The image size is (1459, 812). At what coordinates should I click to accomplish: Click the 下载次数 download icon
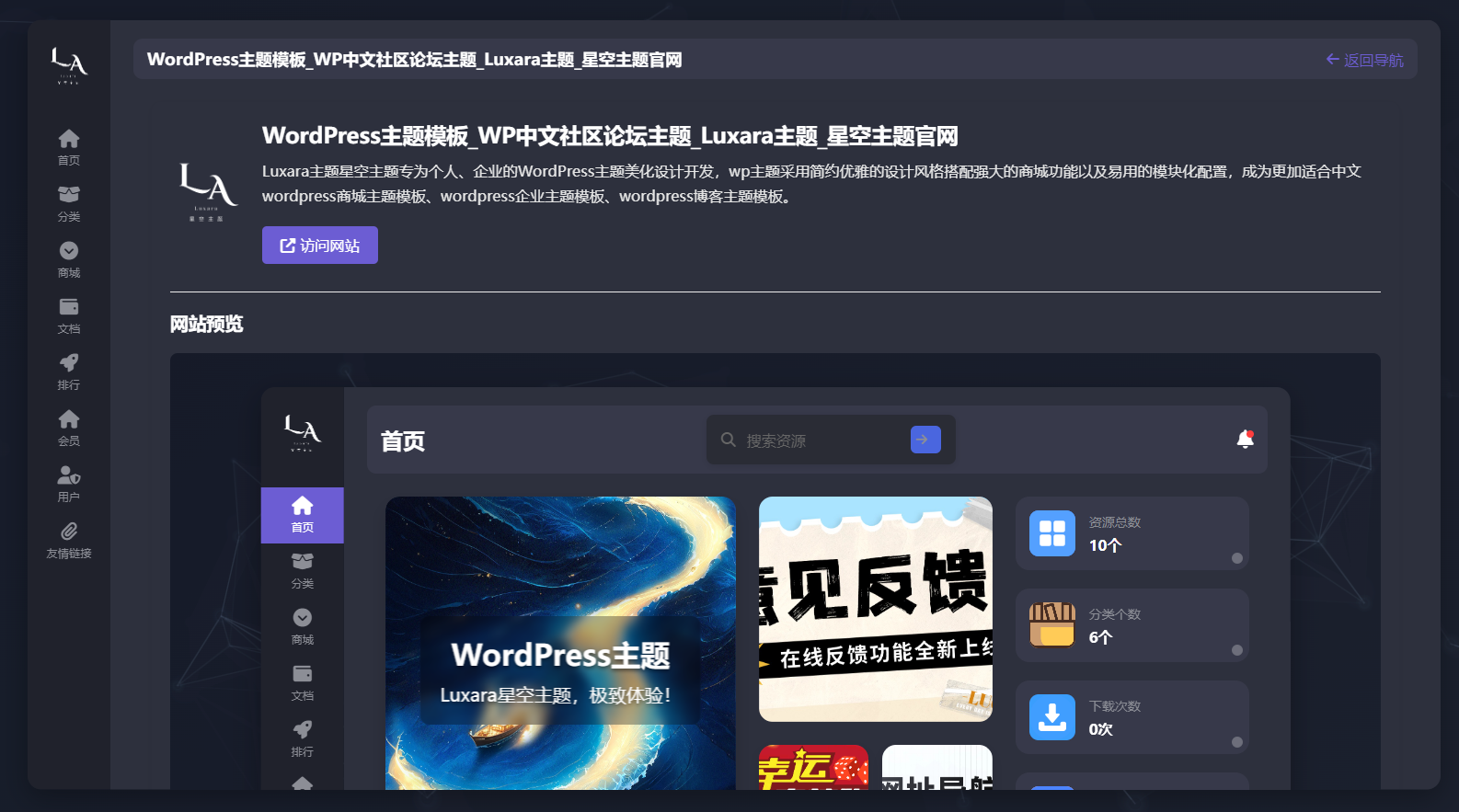pos(1052,717)
